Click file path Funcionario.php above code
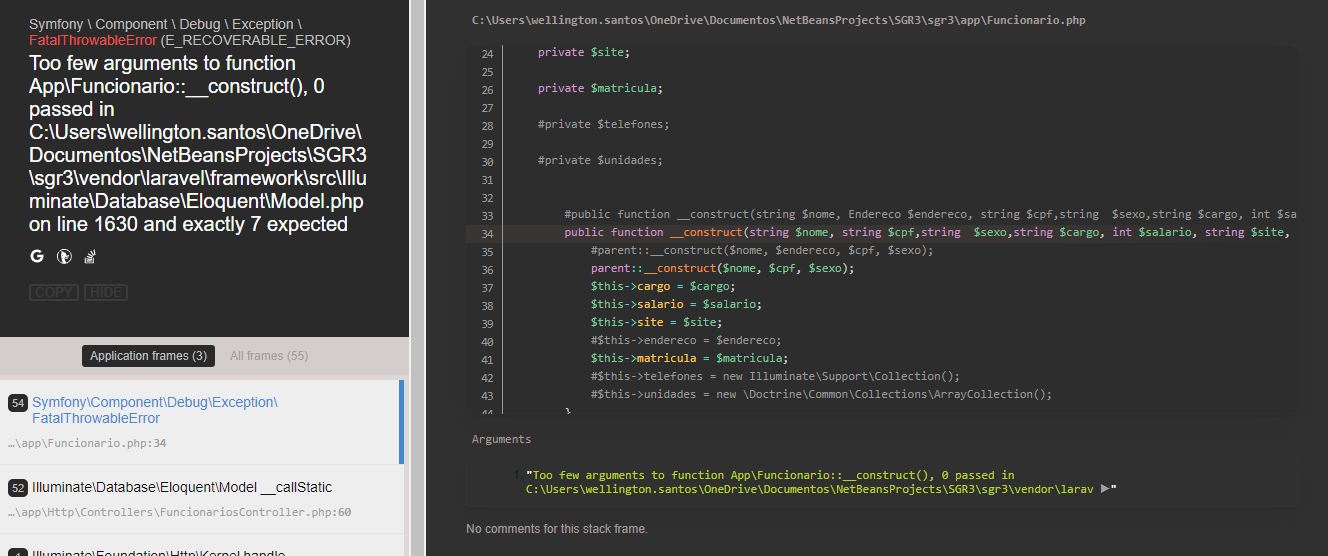The width and height of the screenshot is (1328, 556). pyautogui.click(x=779, y=20)
